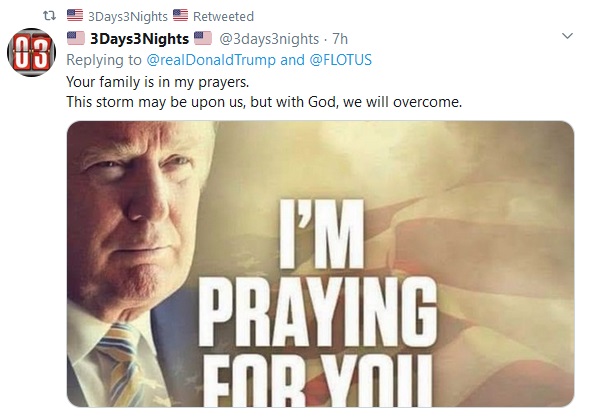This screenshot has height=418, width=589.
Task: Open the attached tweet image
Action: [320, 264]
